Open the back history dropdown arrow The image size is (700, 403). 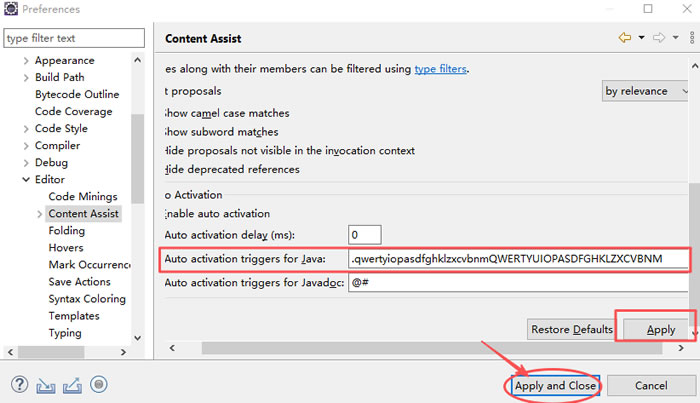click(639, 38)
